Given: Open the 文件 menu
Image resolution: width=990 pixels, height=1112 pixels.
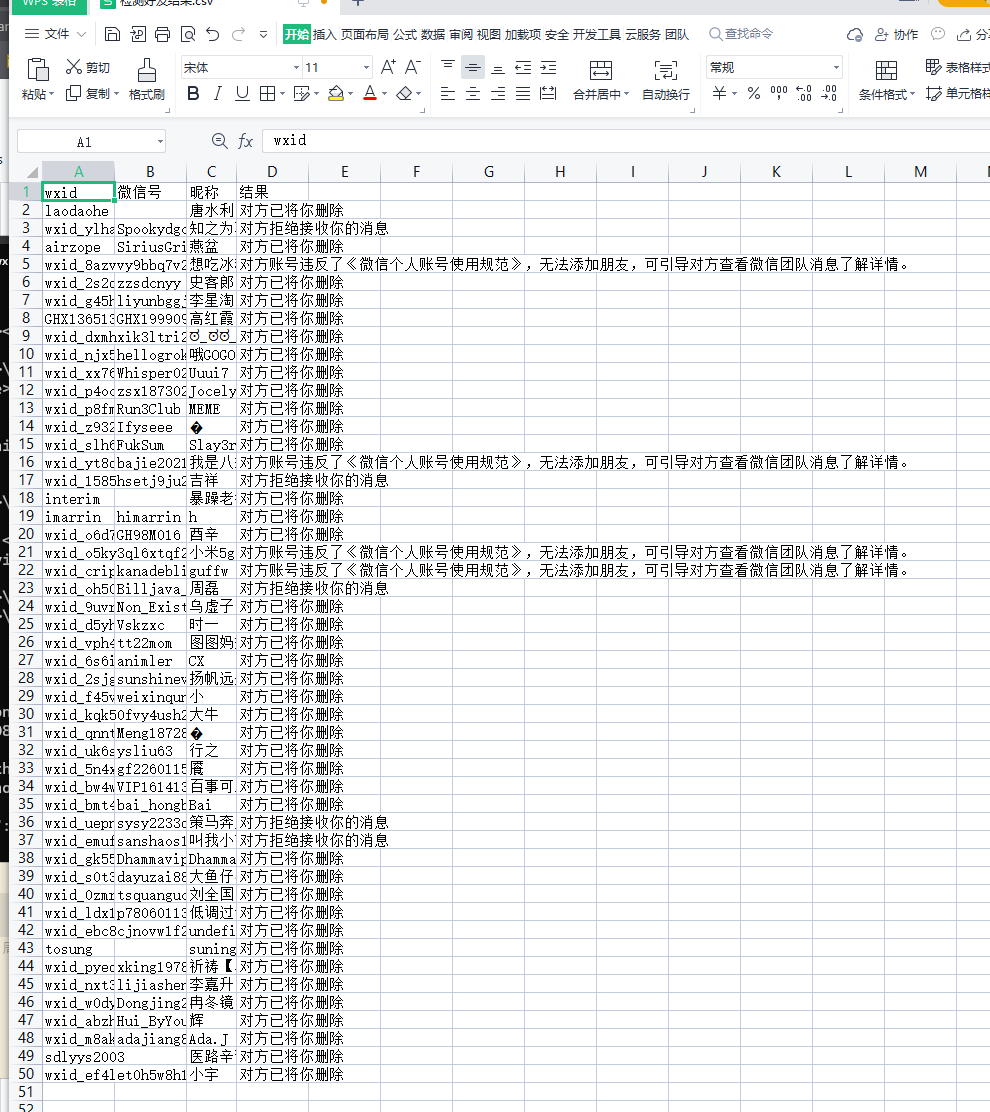Looking at the screenshot, I should 55,34.
